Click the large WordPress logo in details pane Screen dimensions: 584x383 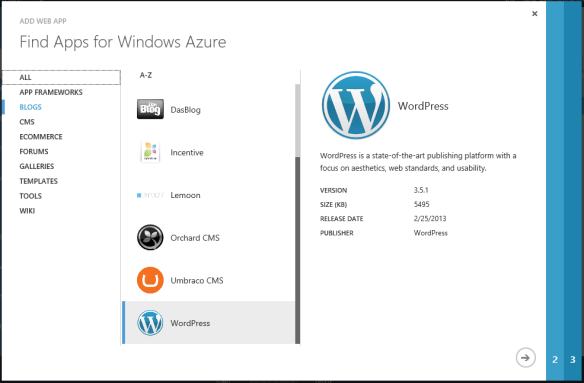(x=356, y=105)
